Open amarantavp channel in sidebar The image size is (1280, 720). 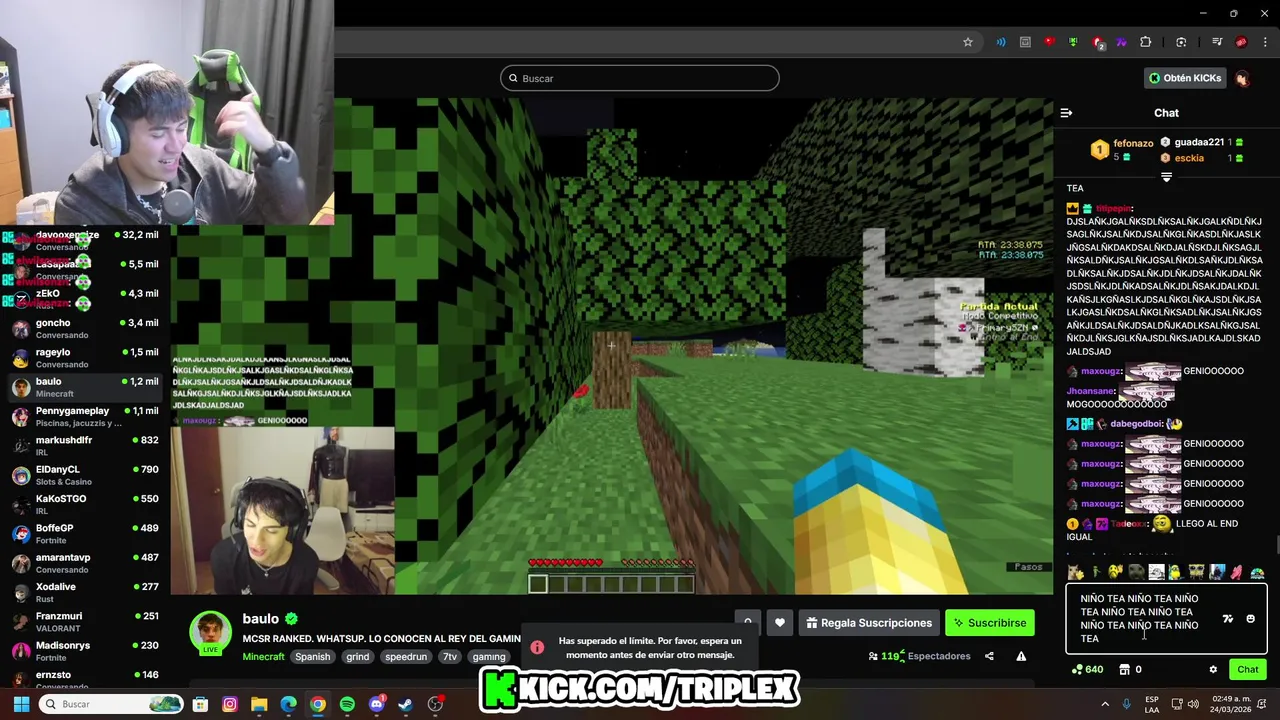pyautogui.click(x=83, y=562)
